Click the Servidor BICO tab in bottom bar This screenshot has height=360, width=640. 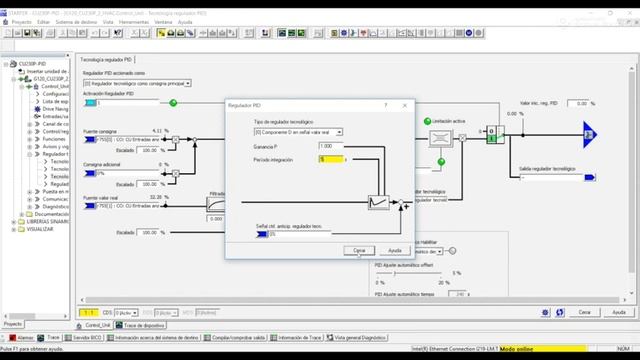(83, 338)
